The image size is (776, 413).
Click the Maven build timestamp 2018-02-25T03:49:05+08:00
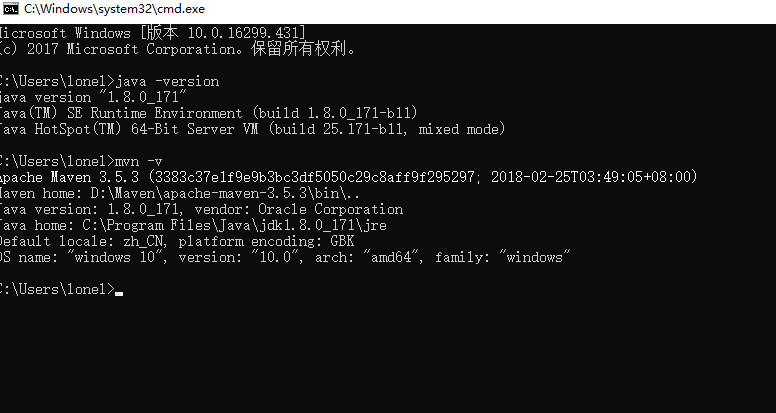(590, 177)
